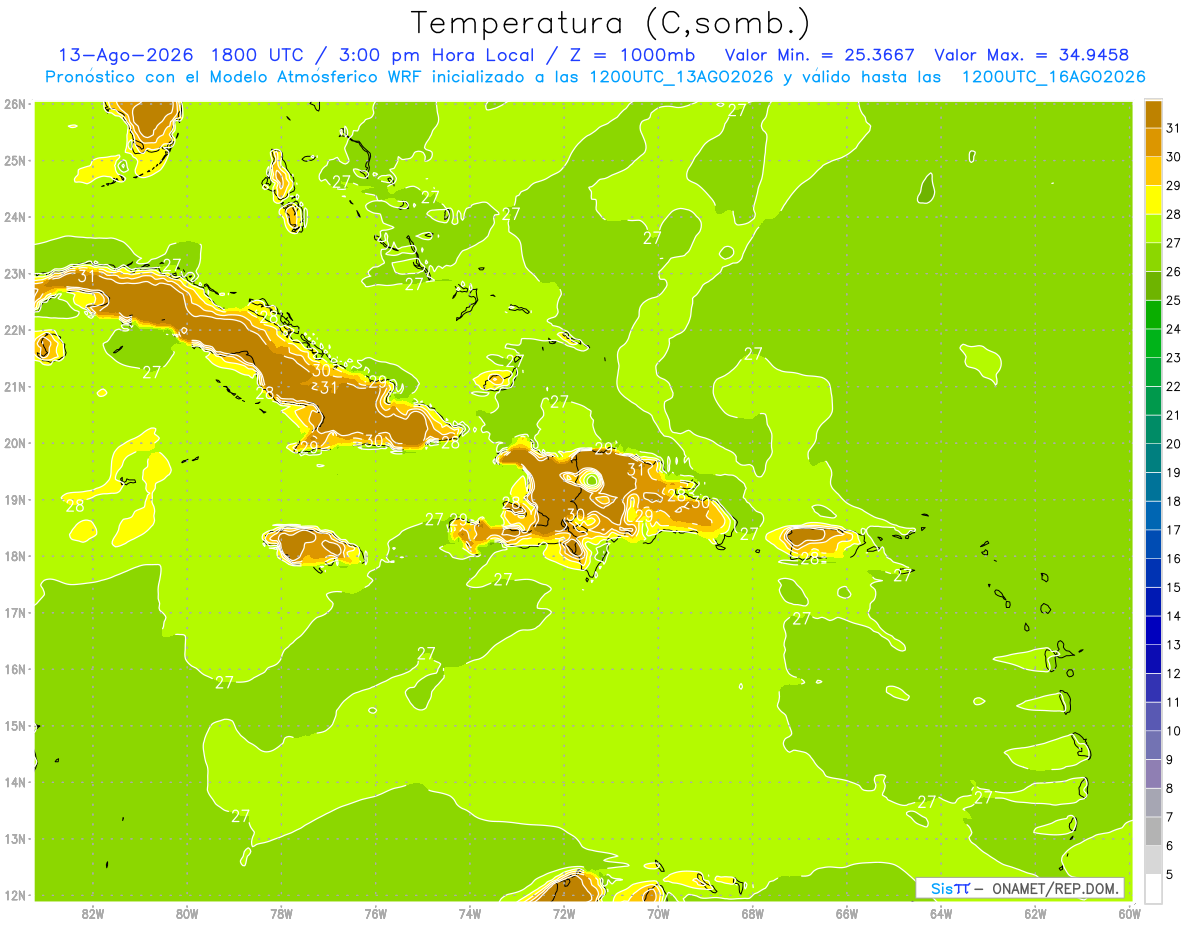Pick the yellow swatch between 28 and 29

point(1154,200)
